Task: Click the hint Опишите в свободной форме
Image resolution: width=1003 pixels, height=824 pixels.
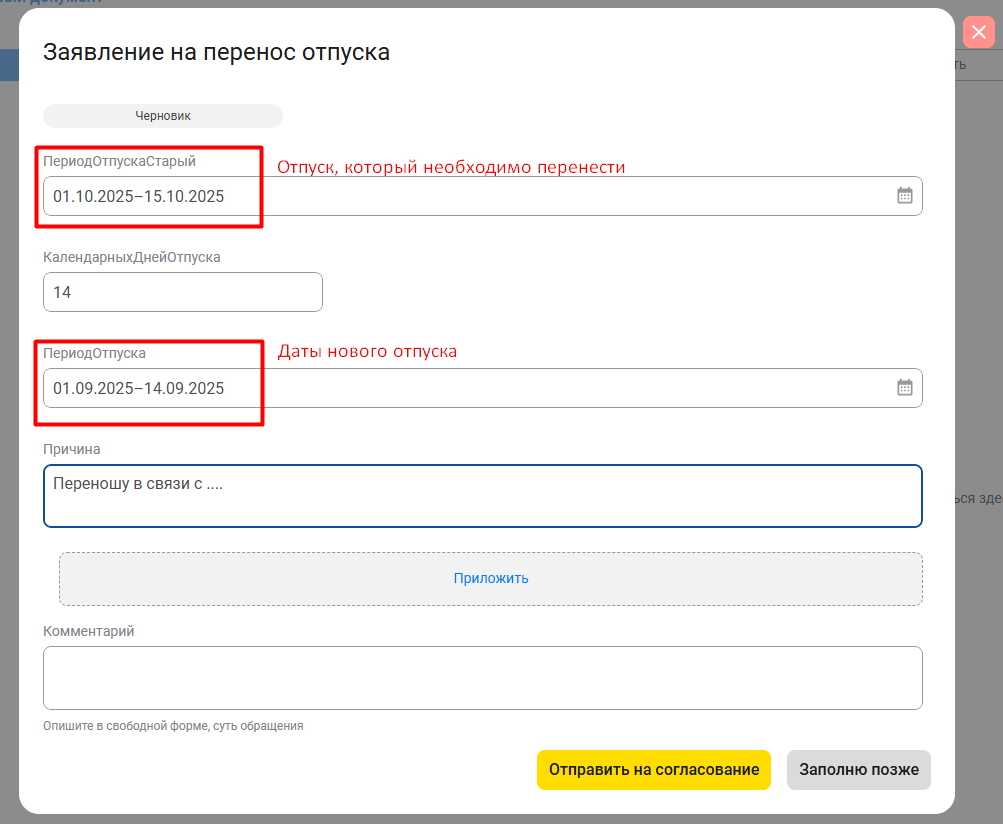Action: 173,726
